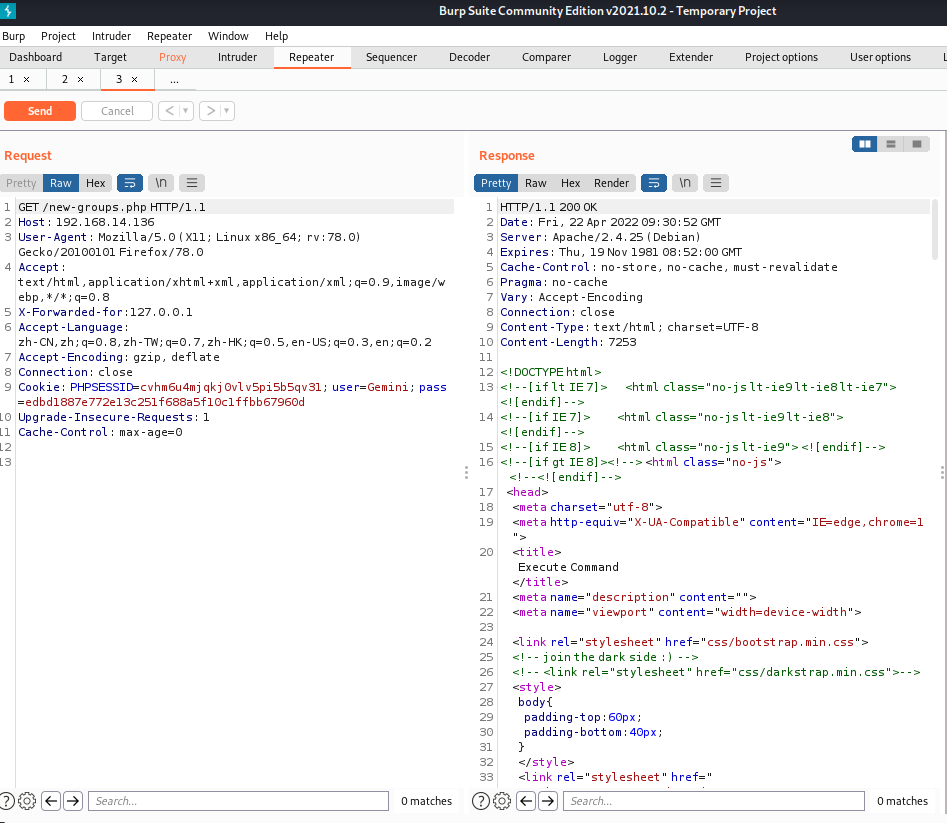Click the orange Send button
The width and height of the screenshot is (947, 823).
(40, 111)
